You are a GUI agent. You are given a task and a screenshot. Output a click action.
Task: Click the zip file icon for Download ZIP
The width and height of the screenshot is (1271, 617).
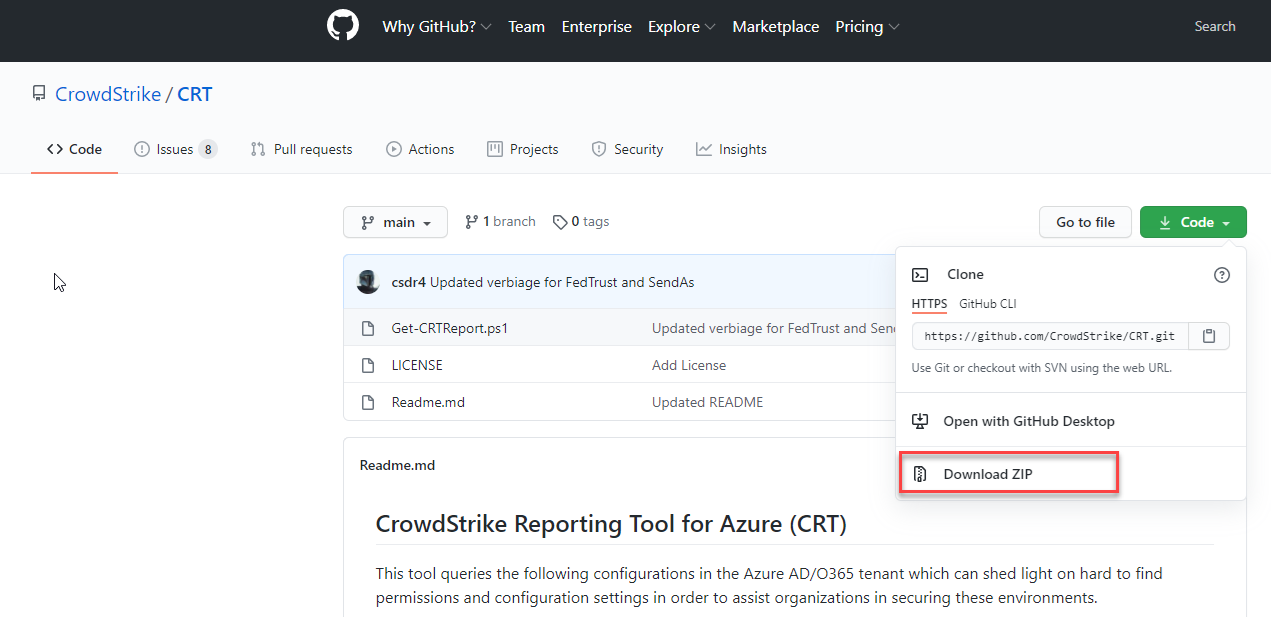pos(921,474)
